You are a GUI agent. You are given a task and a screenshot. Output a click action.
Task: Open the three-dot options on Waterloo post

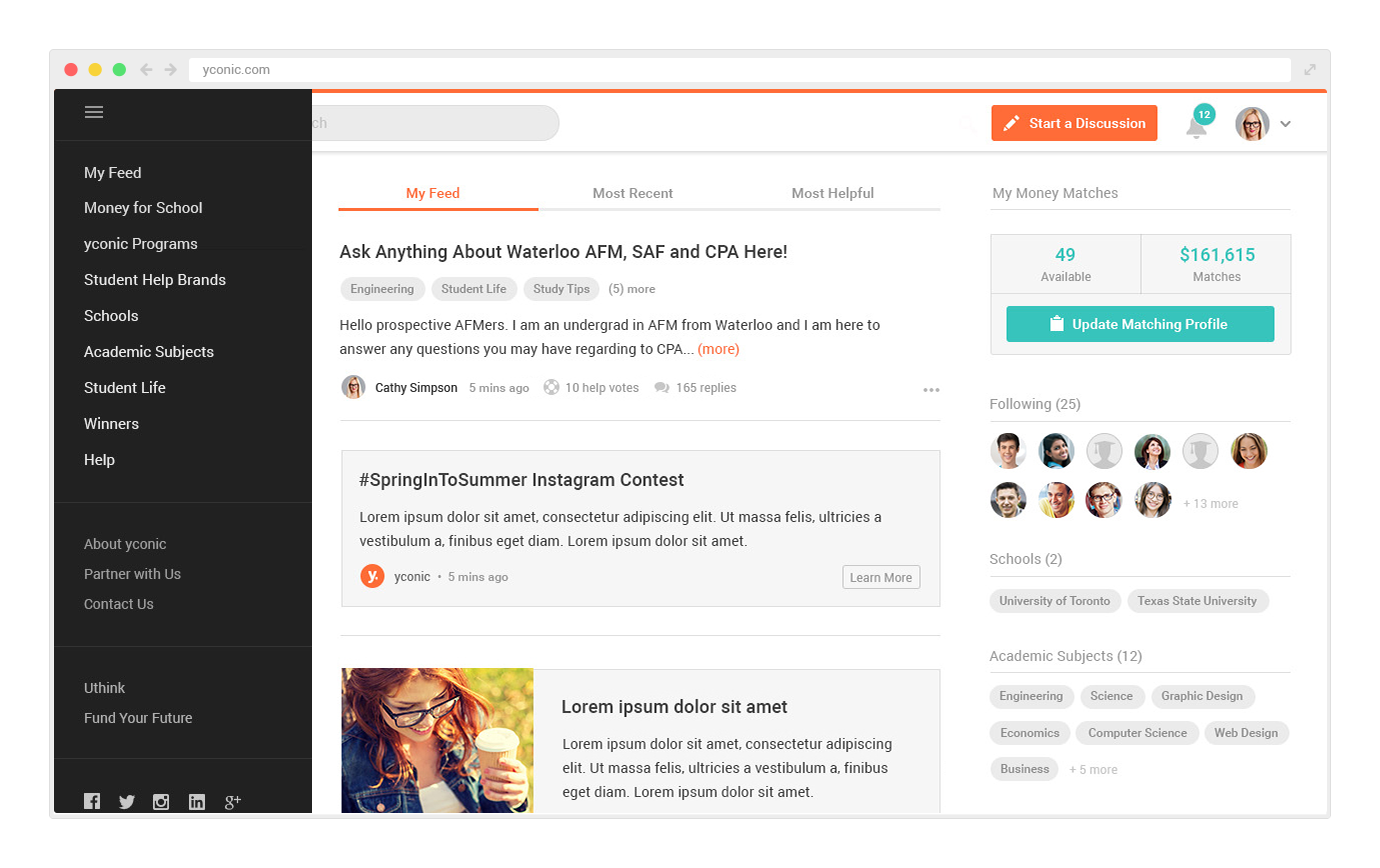tap(931, 390)
